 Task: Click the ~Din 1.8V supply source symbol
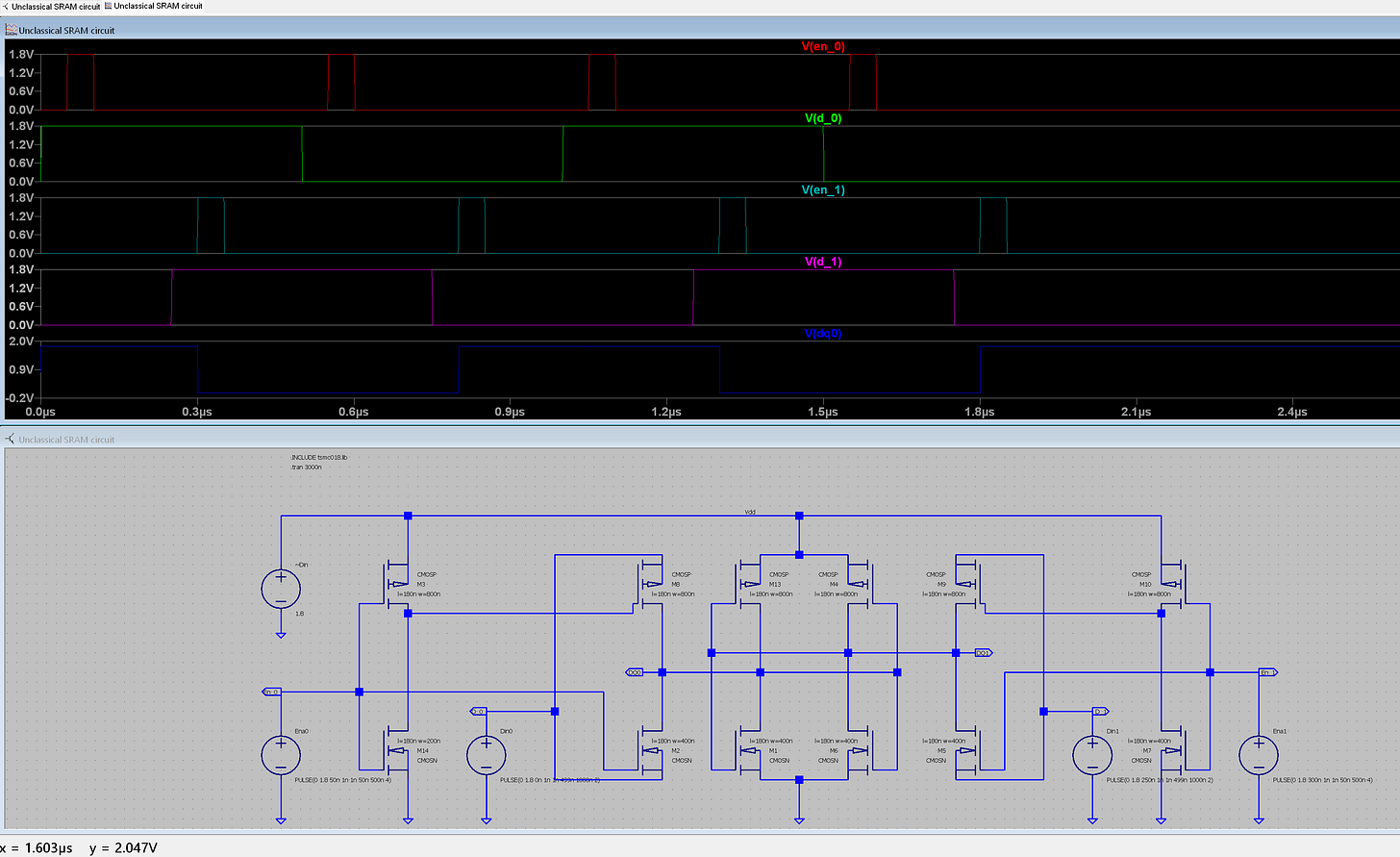click(x=281, y=589)
